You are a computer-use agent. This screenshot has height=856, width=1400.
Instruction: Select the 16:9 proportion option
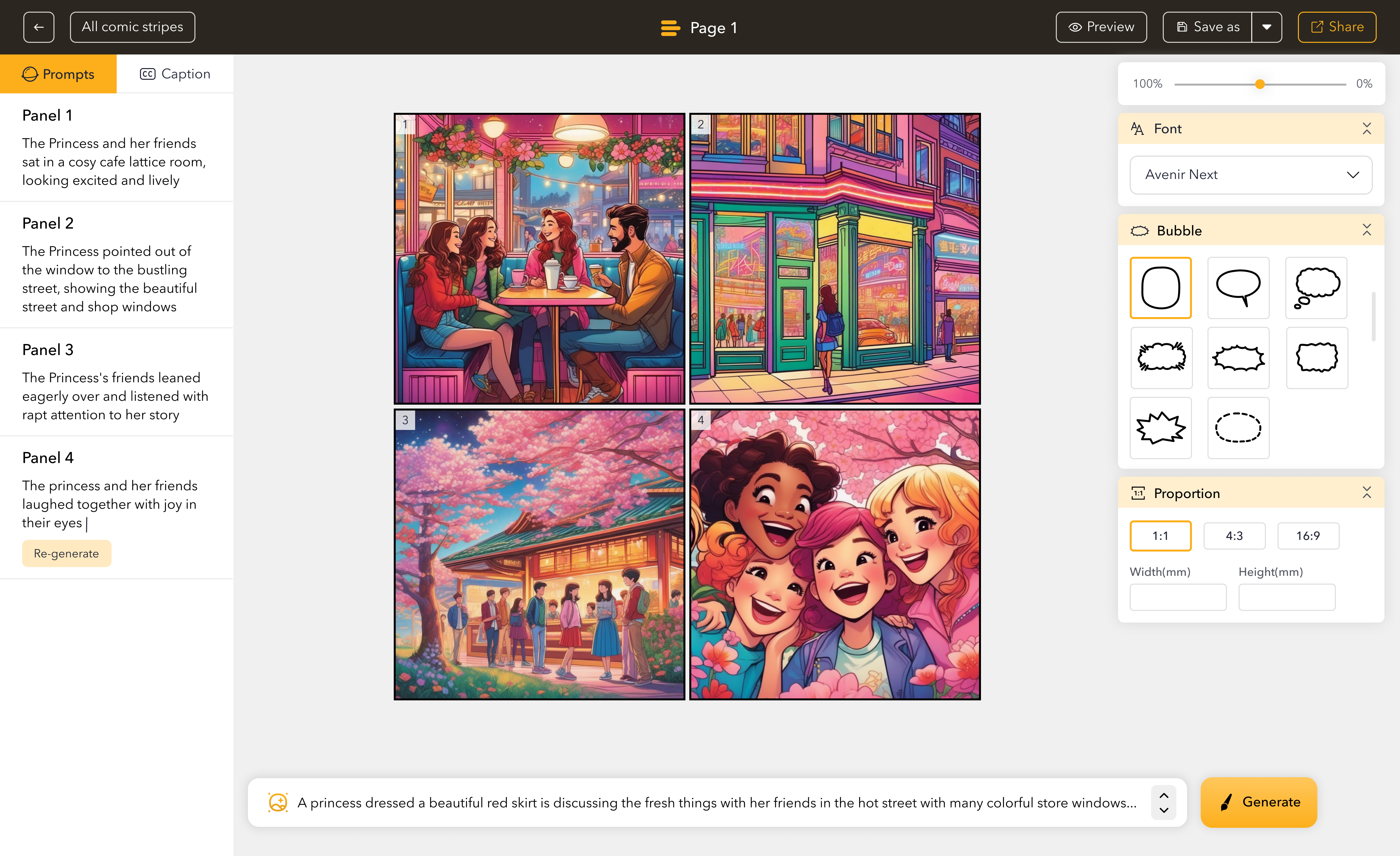(1307, 535)
